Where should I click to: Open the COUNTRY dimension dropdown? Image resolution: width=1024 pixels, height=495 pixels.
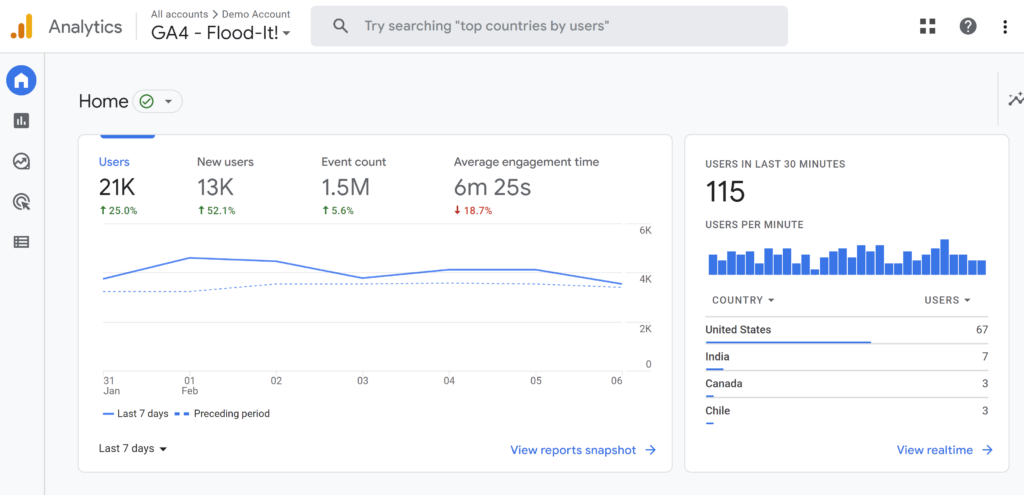[743, 300]
